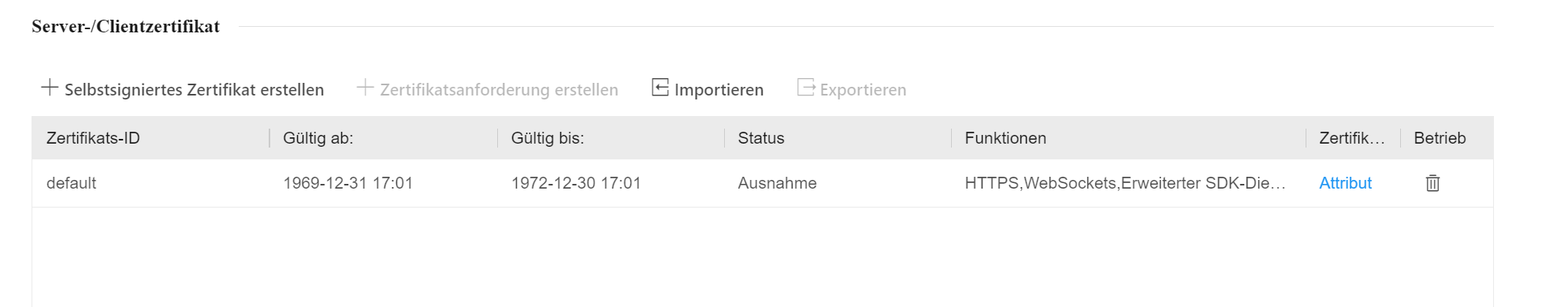The image size is (1568, 307).
Task: Click Zertifikatsanforderung erstellen text
Action: click(x=499, y=90)
